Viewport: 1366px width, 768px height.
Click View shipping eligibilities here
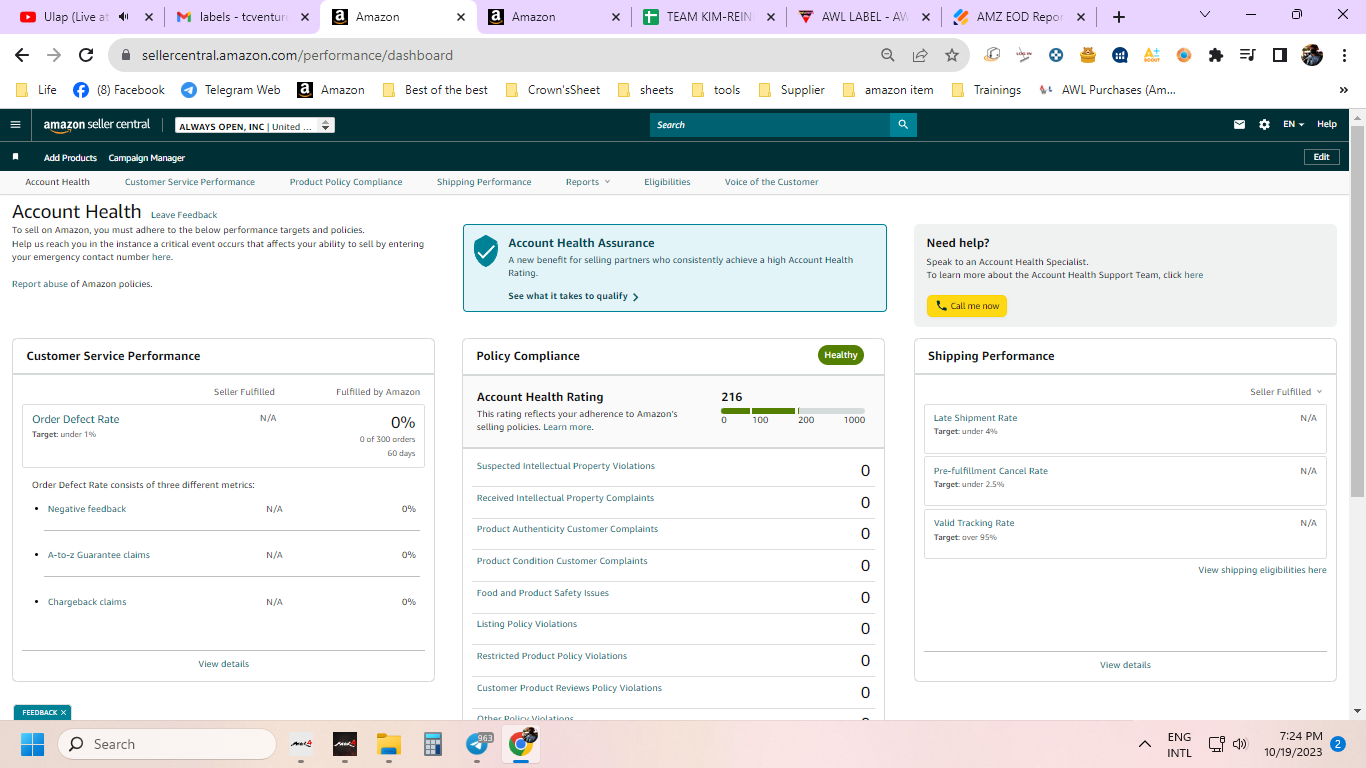1262,570
